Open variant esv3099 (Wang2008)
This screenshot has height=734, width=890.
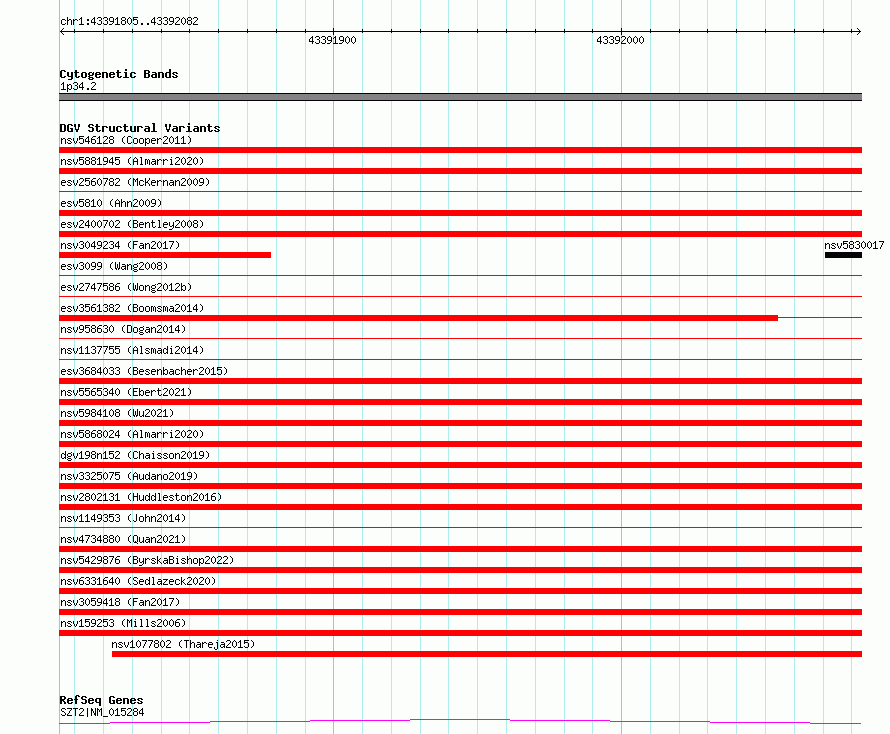[114, 266]
